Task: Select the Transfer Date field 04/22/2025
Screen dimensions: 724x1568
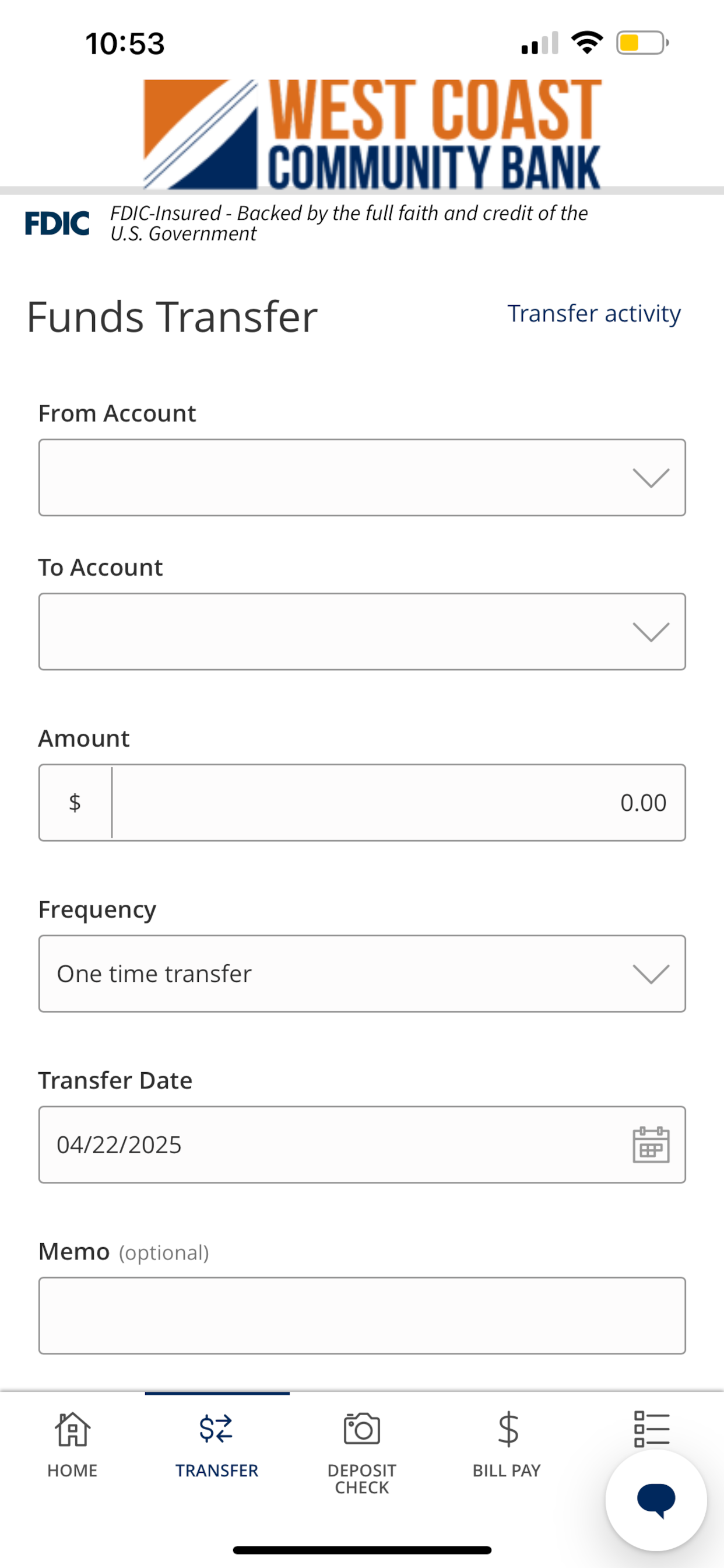Action: click(362, 1145)
